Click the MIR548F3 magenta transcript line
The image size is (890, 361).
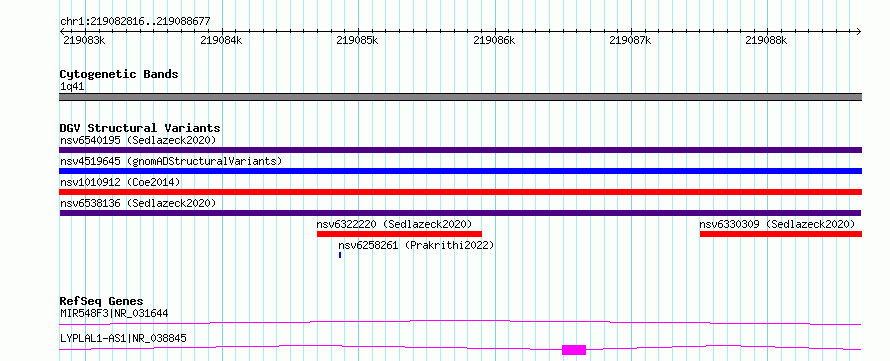point(460,322)
